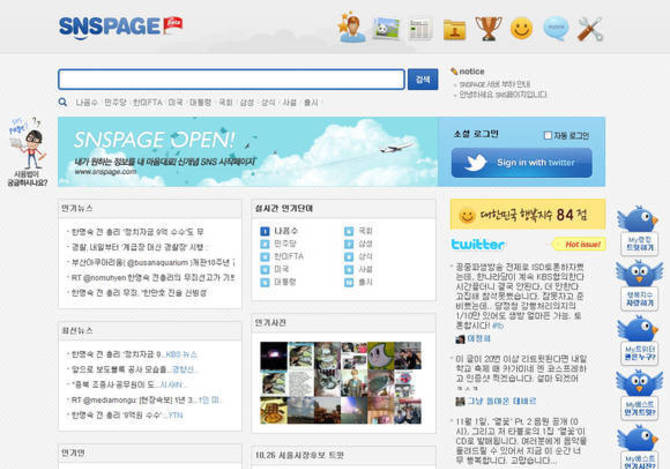Open the user with star icon in header

(x=351, y=28)
